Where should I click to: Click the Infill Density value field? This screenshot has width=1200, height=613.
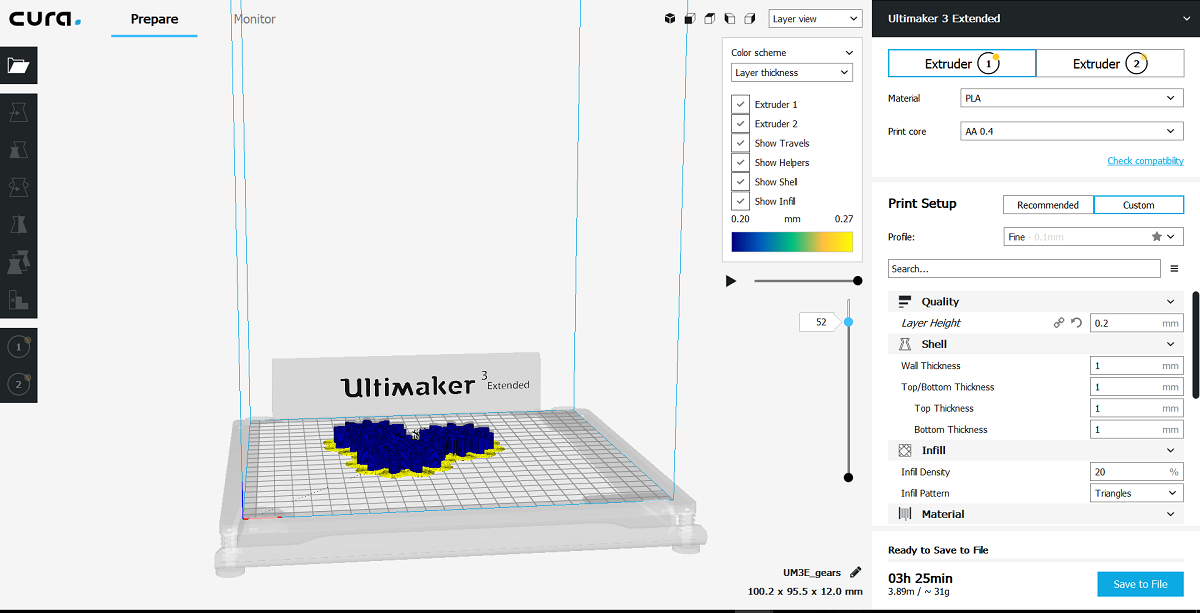(1137, 472)
